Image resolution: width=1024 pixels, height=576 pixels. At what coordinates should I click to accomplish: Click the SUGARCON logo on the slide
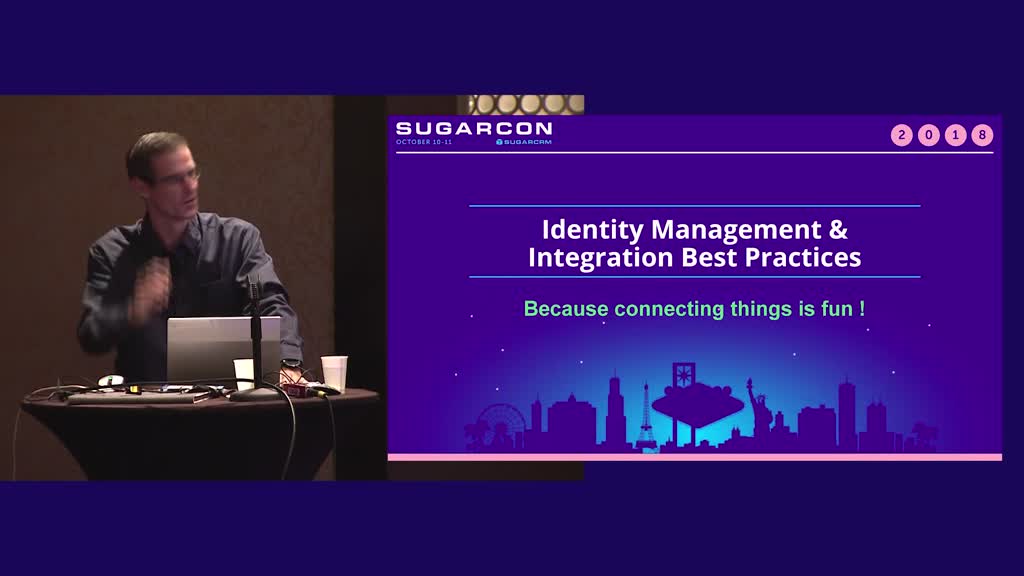click(x=473, y=129)
